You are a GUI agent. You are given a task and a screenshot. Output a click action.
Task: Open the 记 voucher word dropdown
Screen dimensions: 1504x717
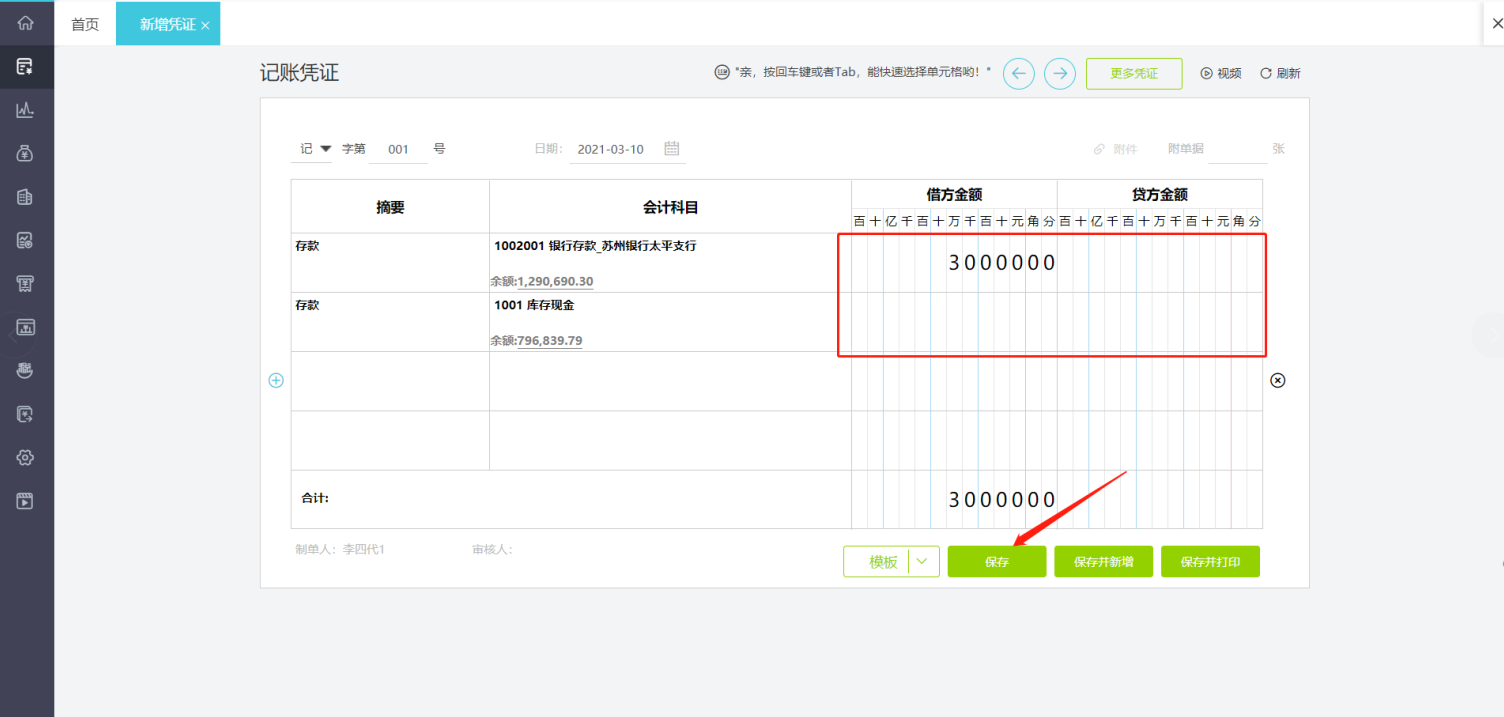pos(315,149)
